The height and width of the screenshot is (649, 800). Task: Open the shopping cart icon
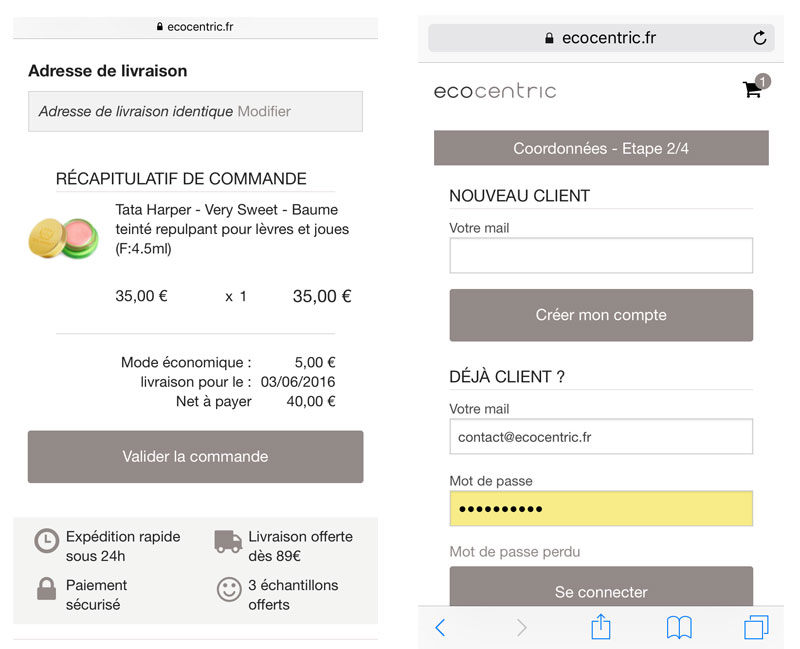click(x=752, y=89)
